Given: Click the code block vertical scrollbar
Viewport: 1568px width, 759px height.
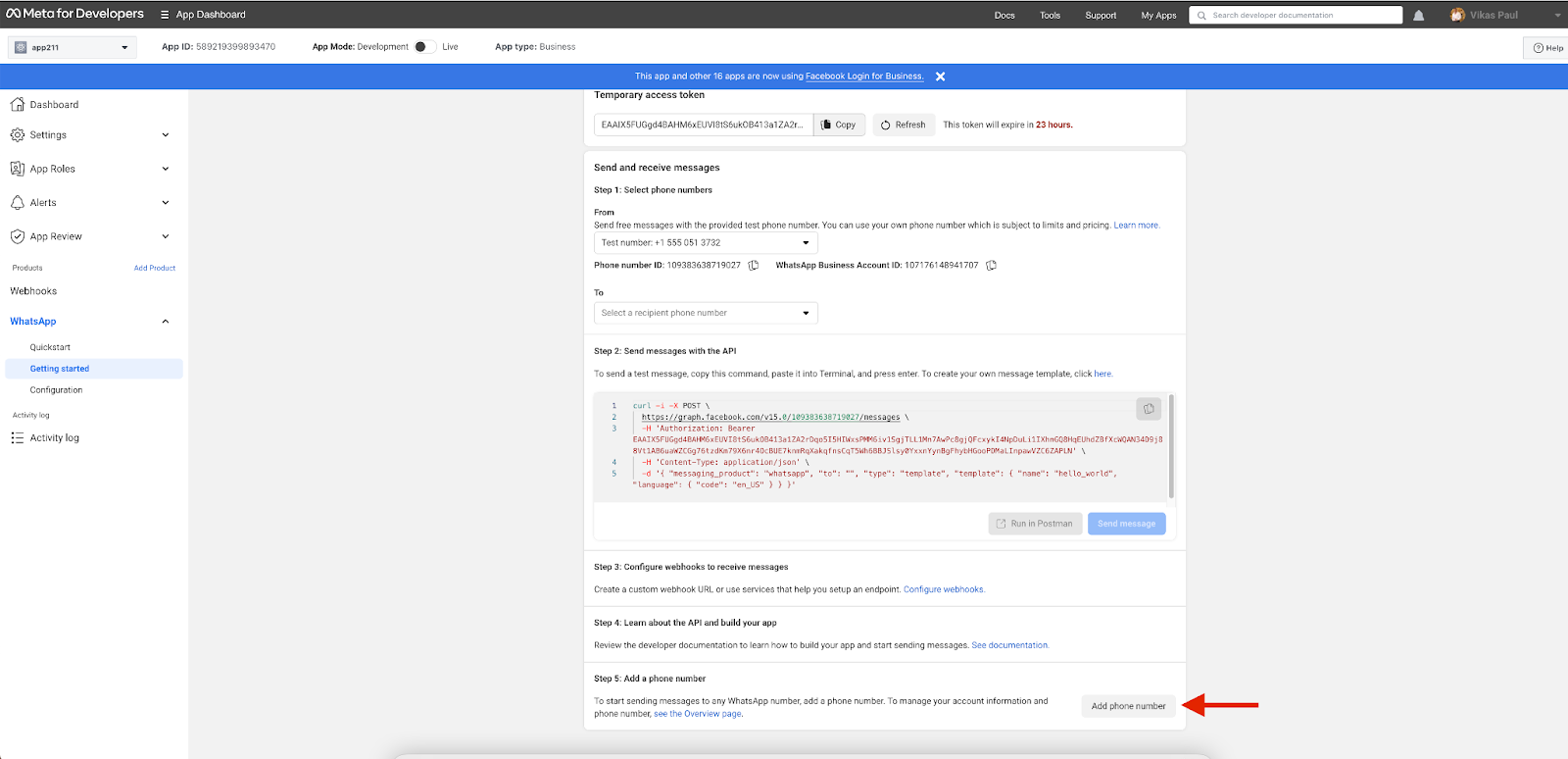Looking at the screenshot, I should pyautogui.click(x=1171, y=446).
